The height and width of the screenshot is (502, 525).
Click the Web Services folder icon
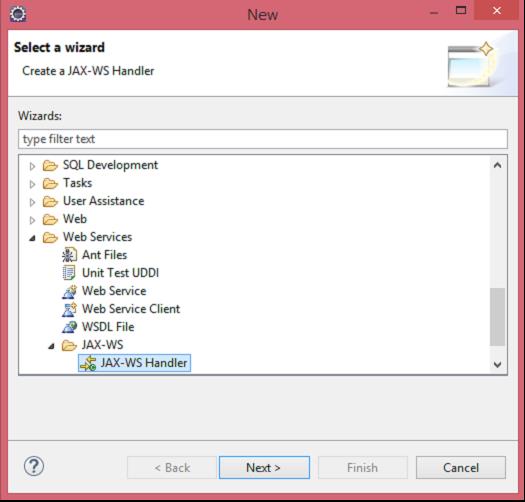[50, 237]
